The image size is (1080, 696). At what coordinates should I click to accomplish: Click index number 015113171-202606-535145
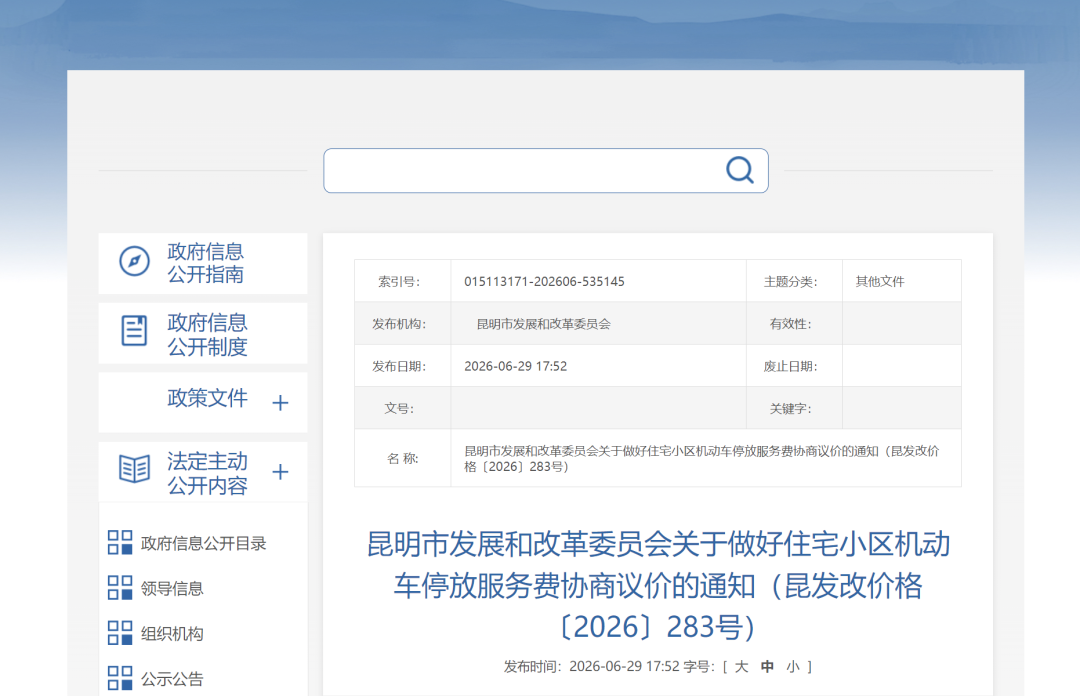pos(544,281)
